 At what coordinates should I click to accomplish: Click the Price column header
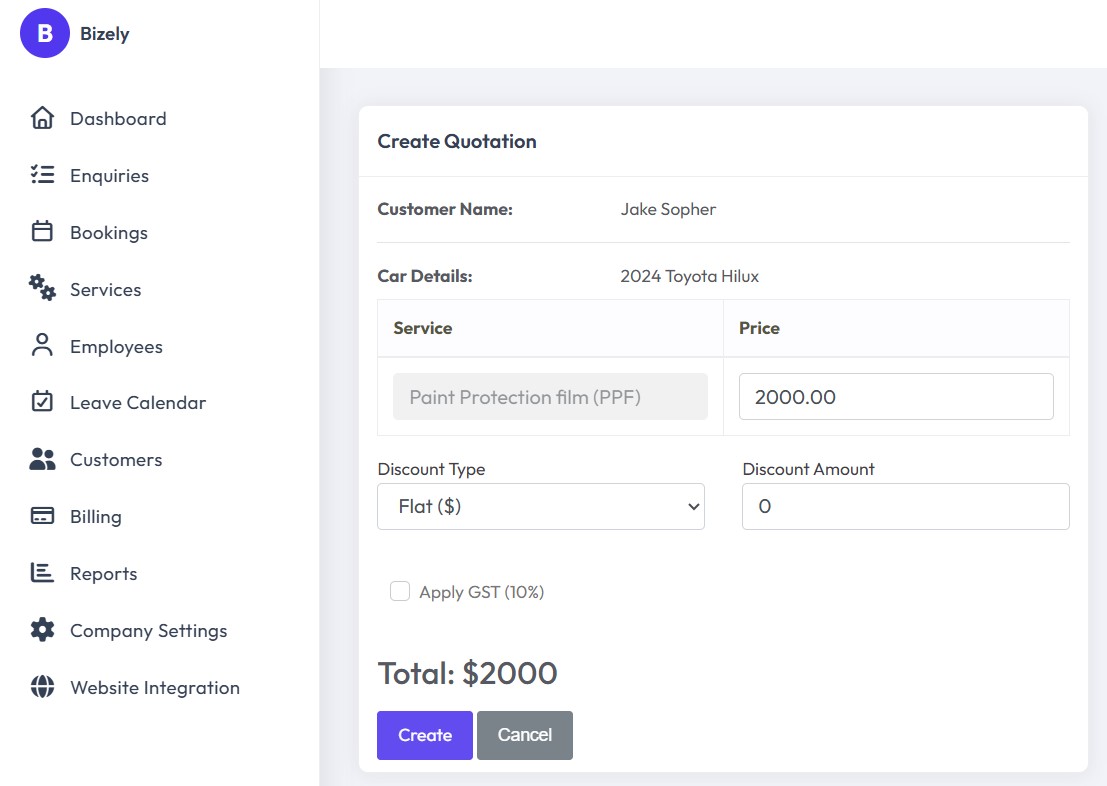pyautogui.click(x=759, y=328)
